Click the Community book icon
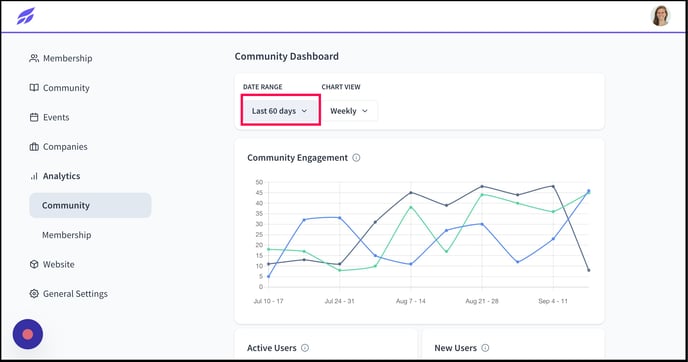688x362 pixels. (34, 88)
